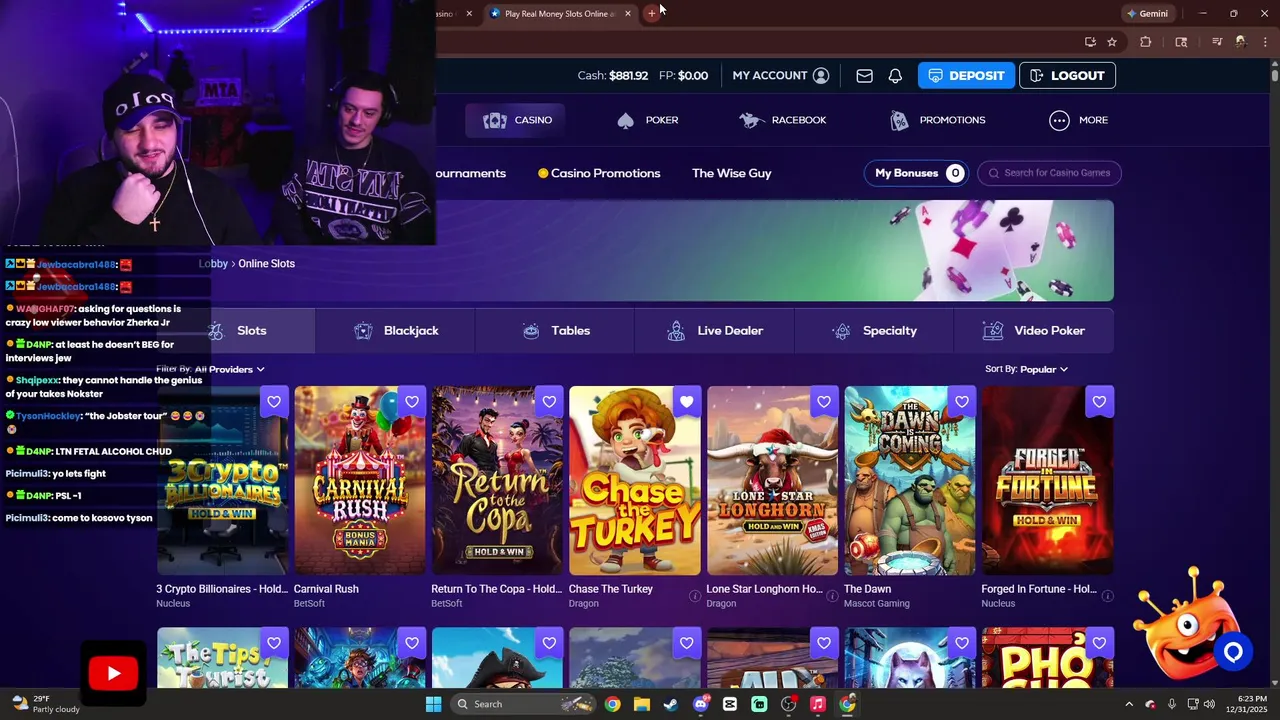Open the Casino navigation item
Screen dimensions: 1280x720
tap(517, 120)
